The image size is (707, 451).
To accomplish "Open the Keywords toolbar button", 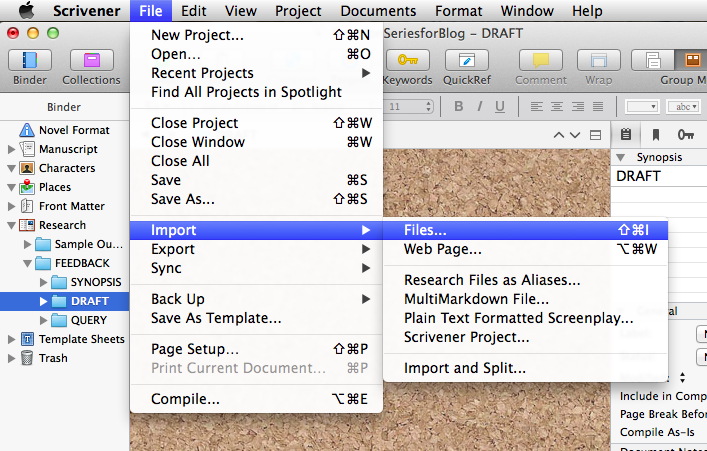I will (x=408, y=60).
